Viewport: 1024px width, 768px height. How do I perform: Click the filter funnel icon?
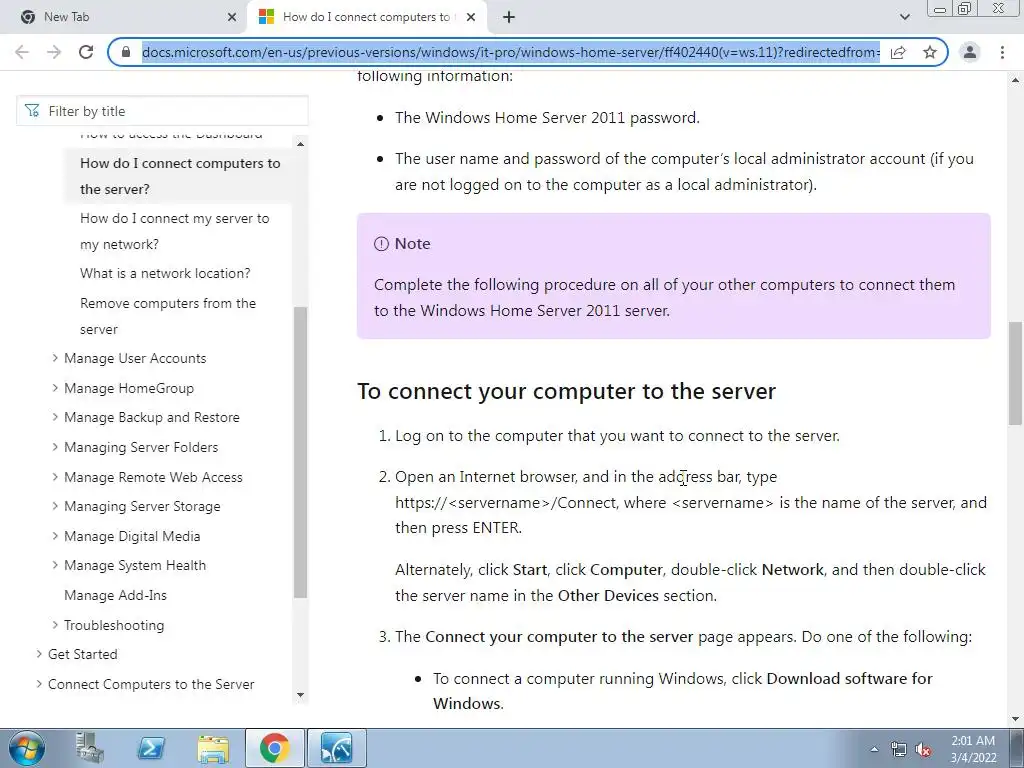[32, 111]
